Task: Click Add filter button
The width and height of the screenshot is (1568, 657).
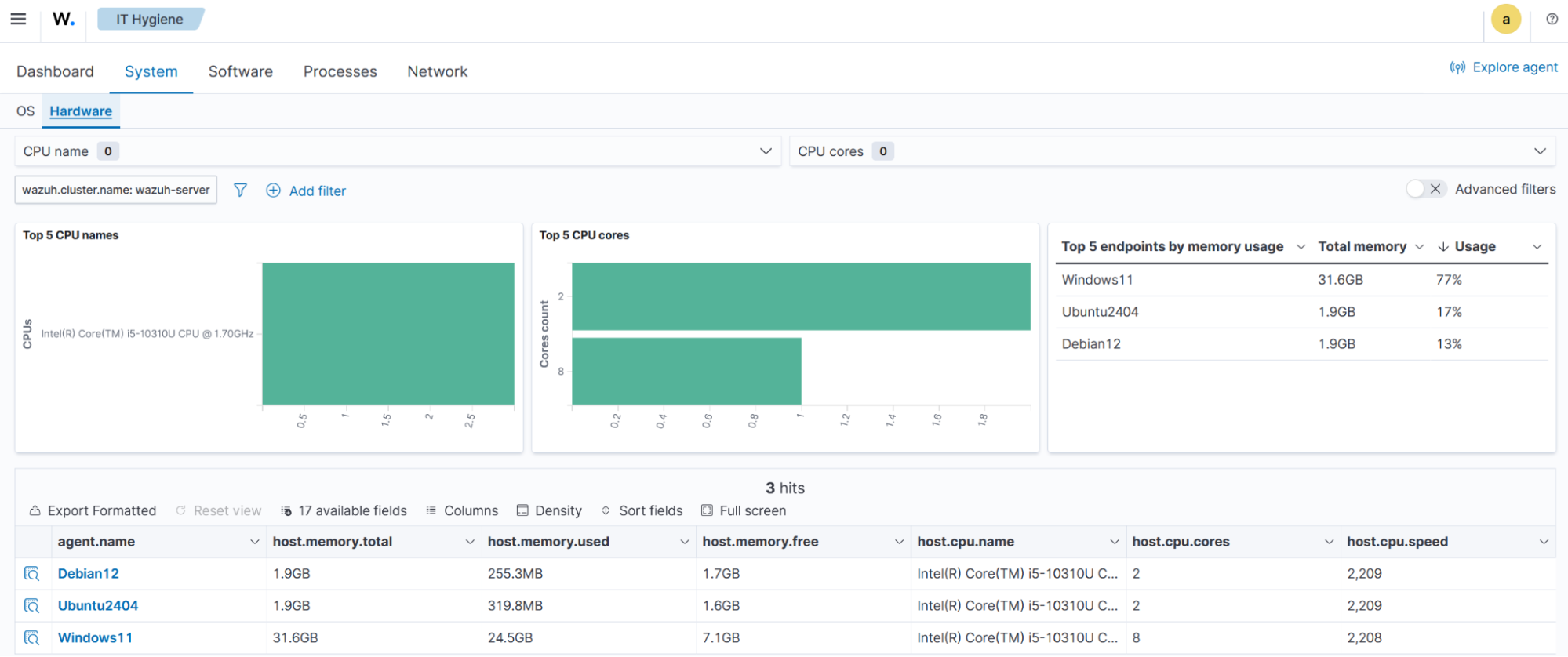Action: pyautogui.click(x=306, y=191)
